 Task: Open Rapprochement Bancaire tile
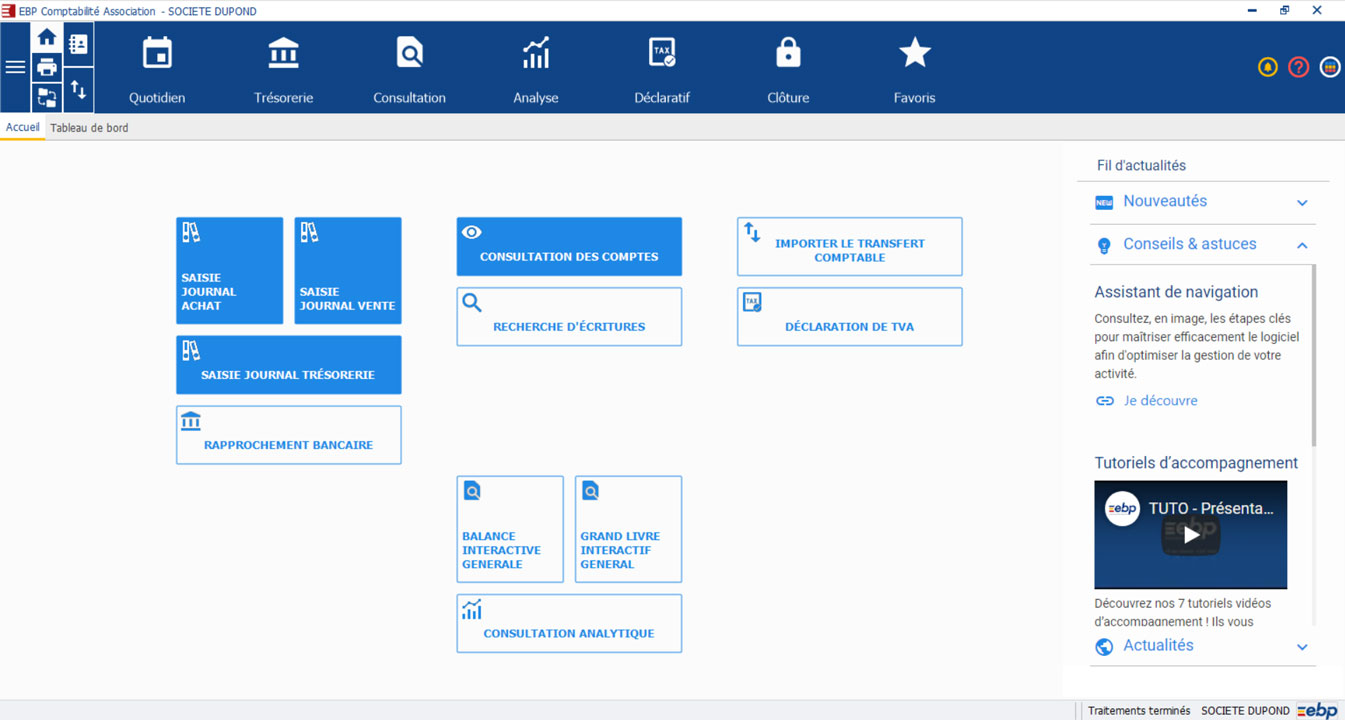pyautogui.click(x=289, y=435)
